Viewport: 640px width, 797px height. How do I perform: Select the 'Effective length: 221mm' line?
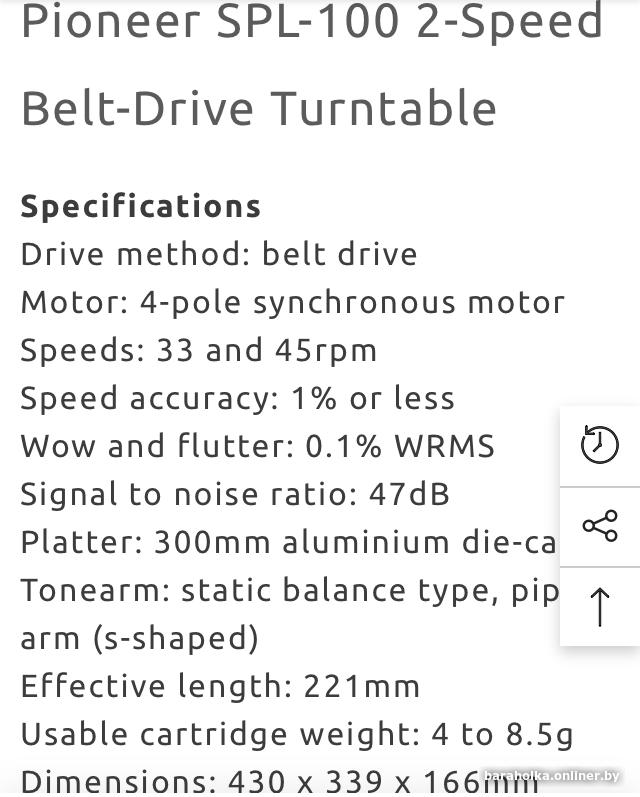[220, 686]
